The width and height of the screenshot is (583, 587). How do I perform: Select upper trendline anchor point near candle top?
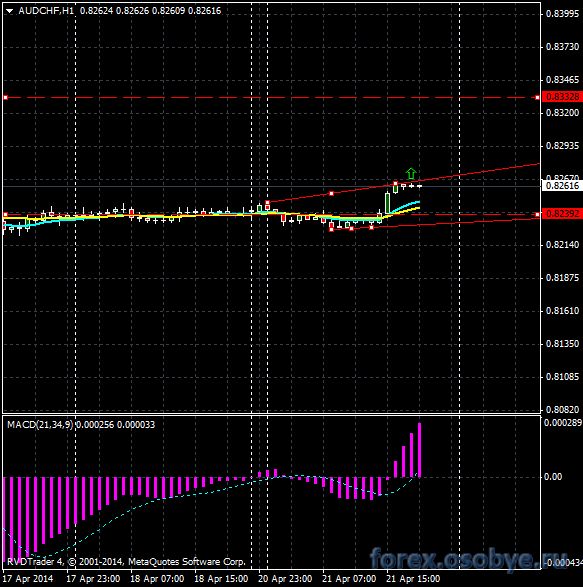pyautogui.click(x=395, y=183)
